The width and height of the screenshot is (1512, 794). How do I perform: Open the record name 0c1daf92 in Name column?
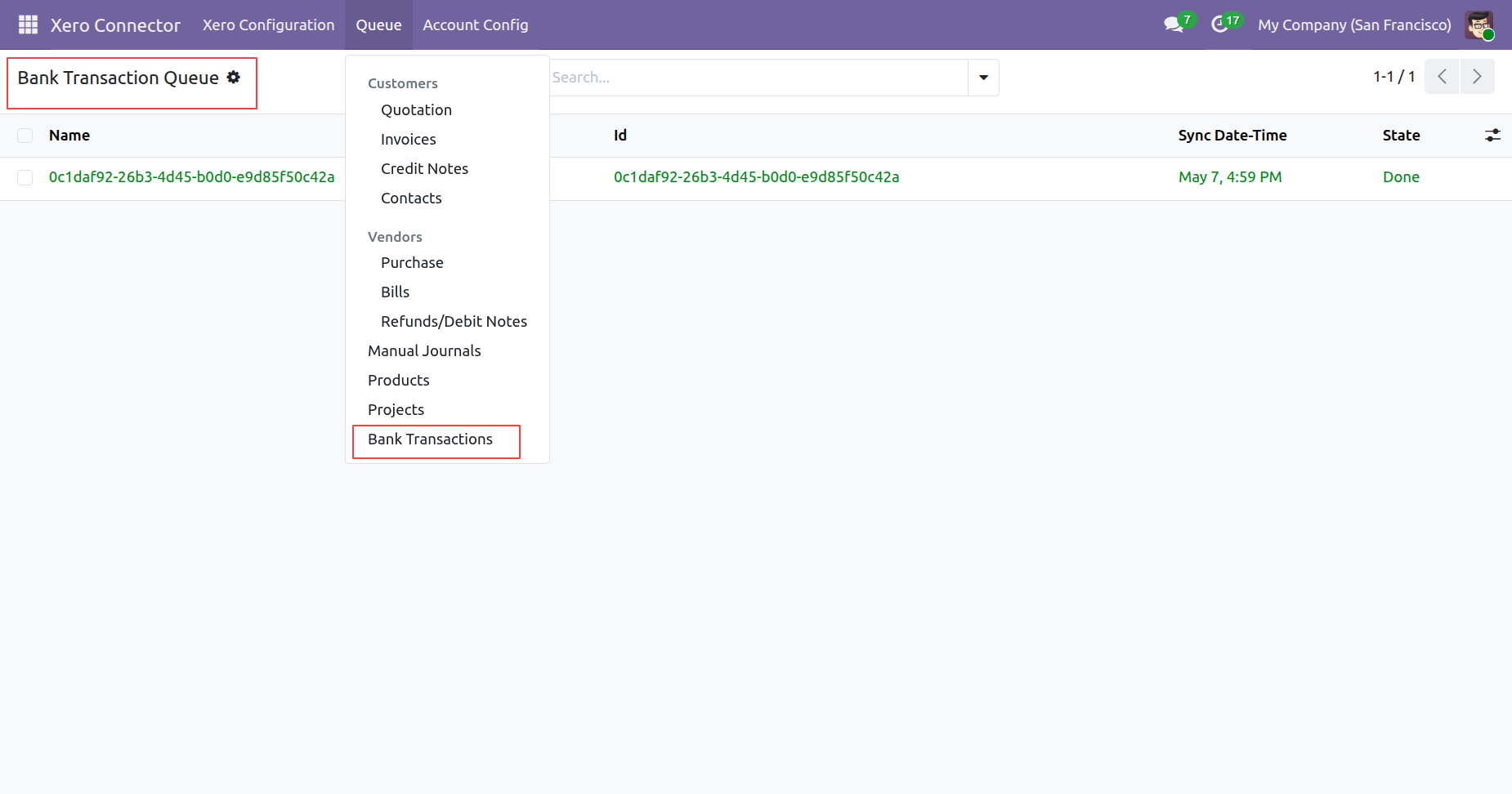(191, 177)
